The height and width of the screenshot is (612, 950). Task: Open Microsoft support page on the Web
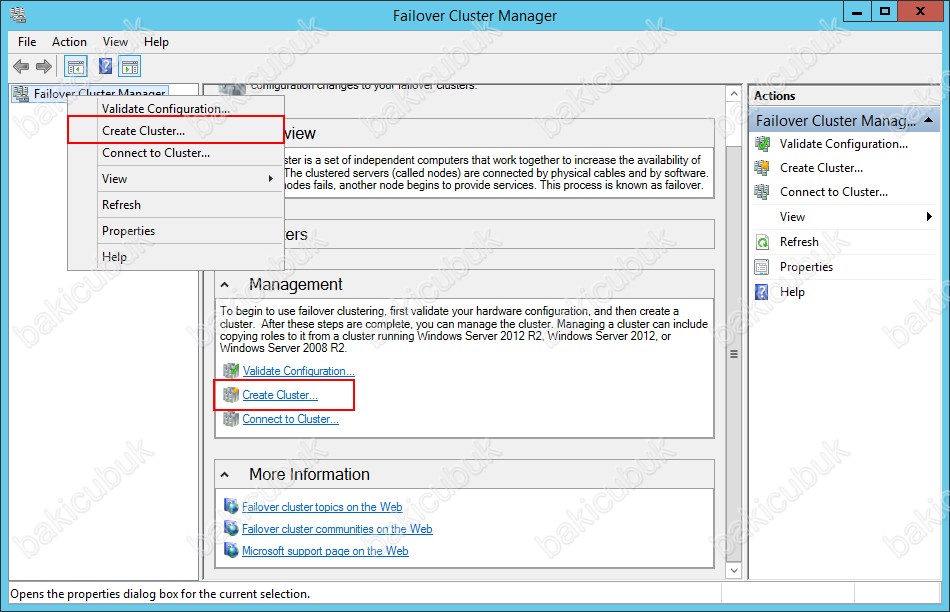tap(325, 551)
